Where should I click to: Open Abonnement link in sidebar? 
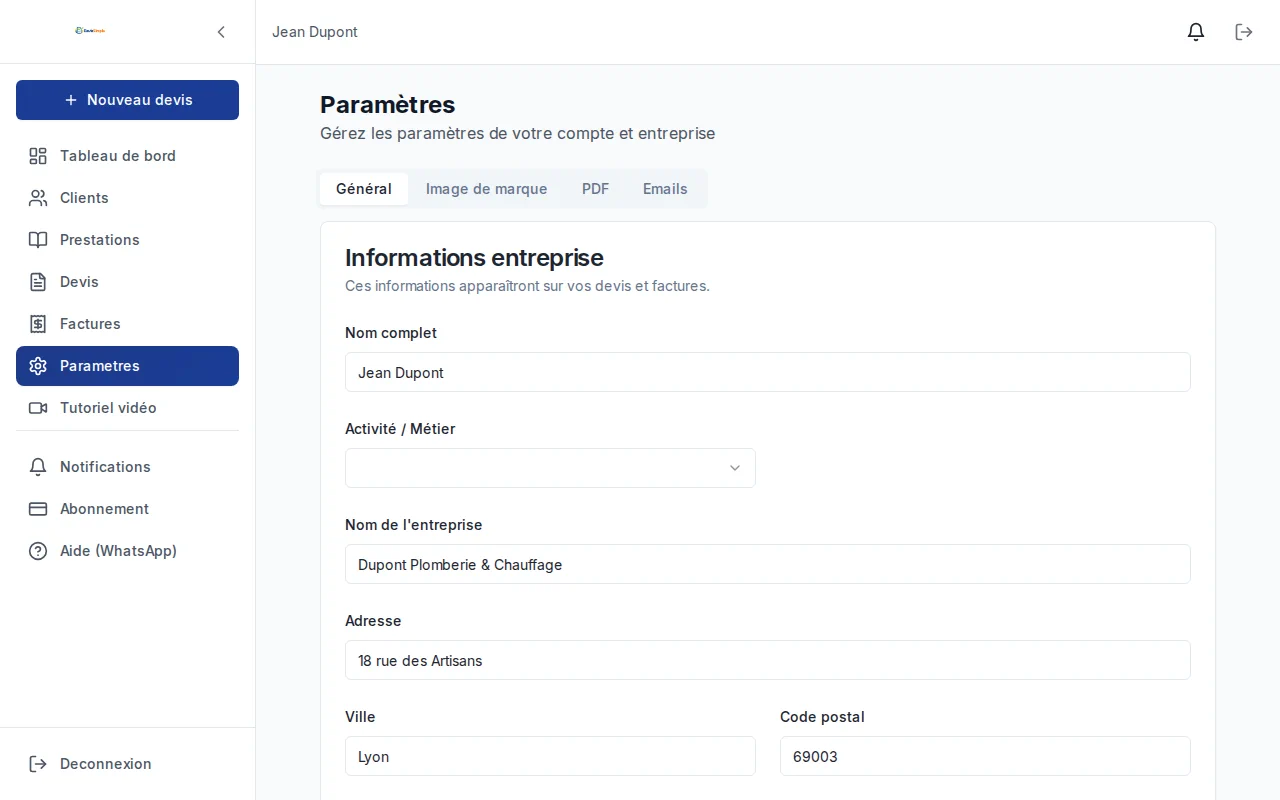click(127, 509)
